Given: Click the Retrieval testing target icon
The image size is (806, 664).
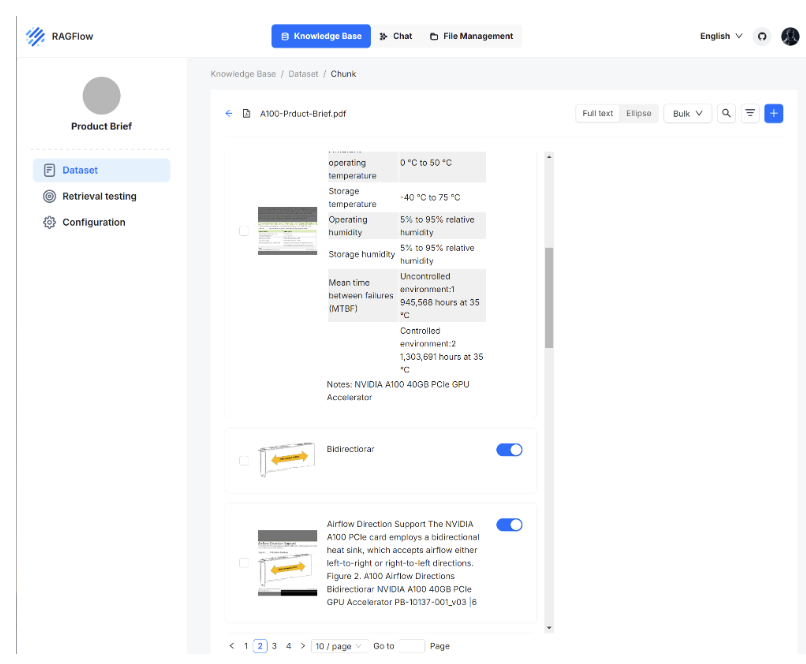Looking at the screenshot, I should point(49,196).
